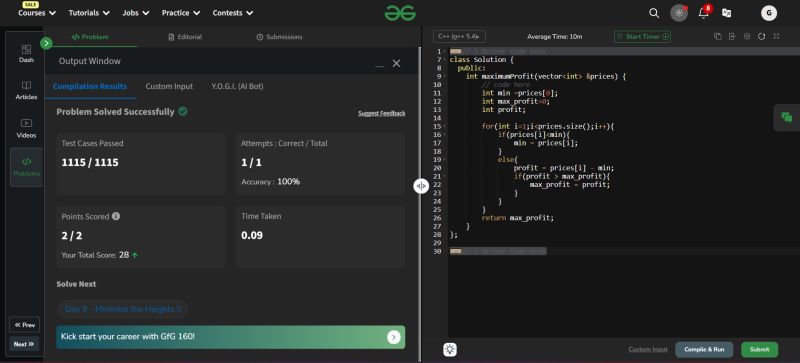Click the Suggest Feedback link

[x=382, y=113]
